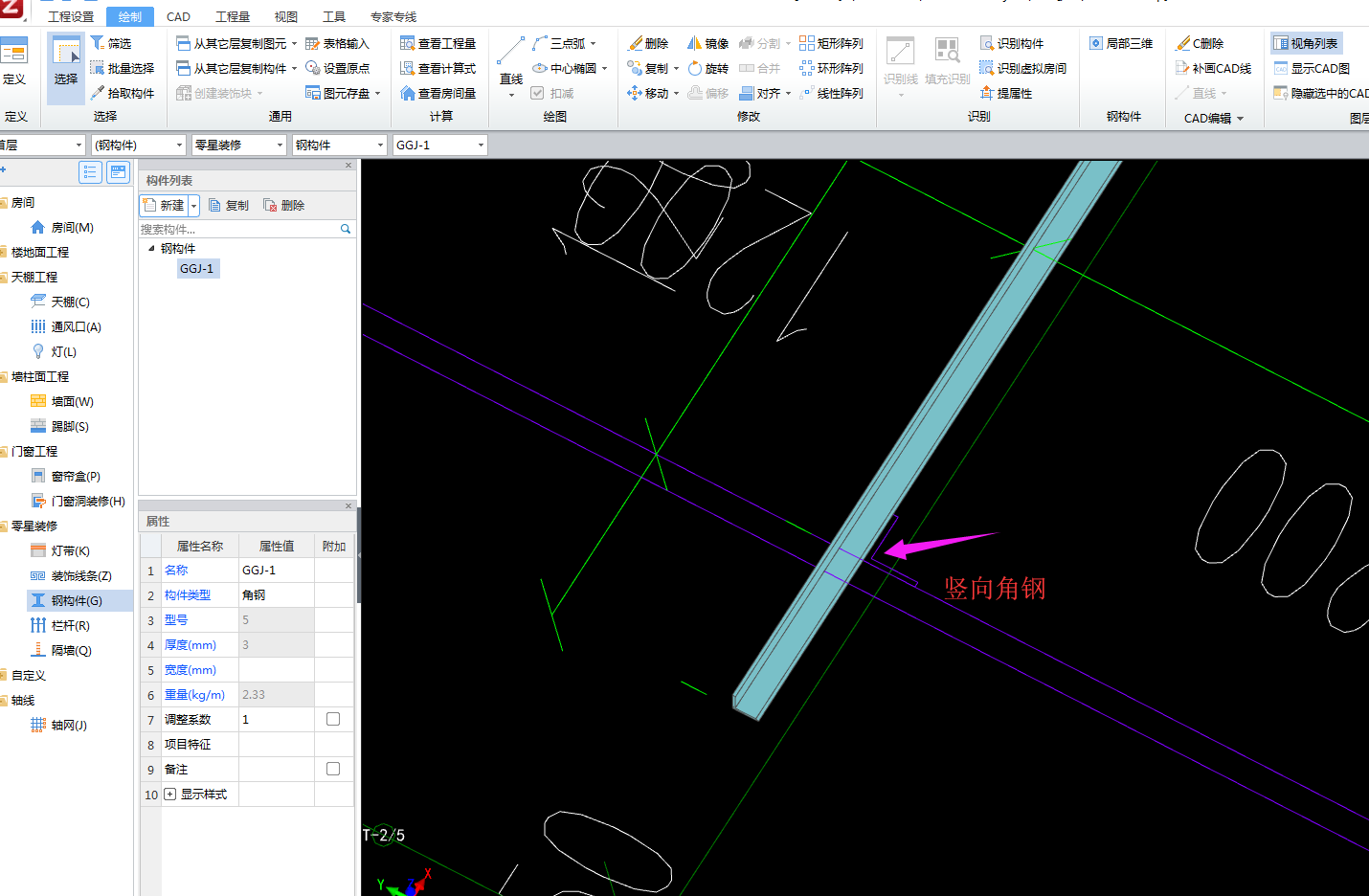Close the 构件列表 panel
Screen dimensions: 1369x896
(348, 166)
